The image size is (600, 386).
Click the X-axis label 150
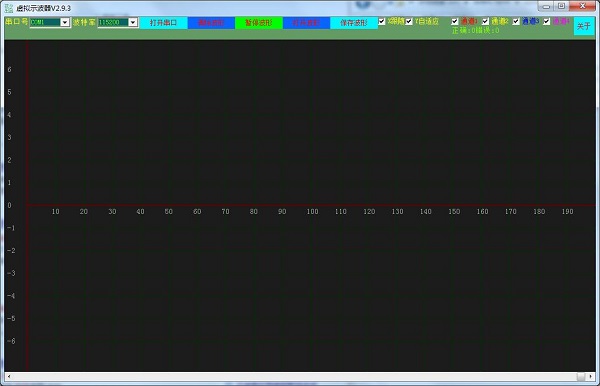[x=454, y=212]
